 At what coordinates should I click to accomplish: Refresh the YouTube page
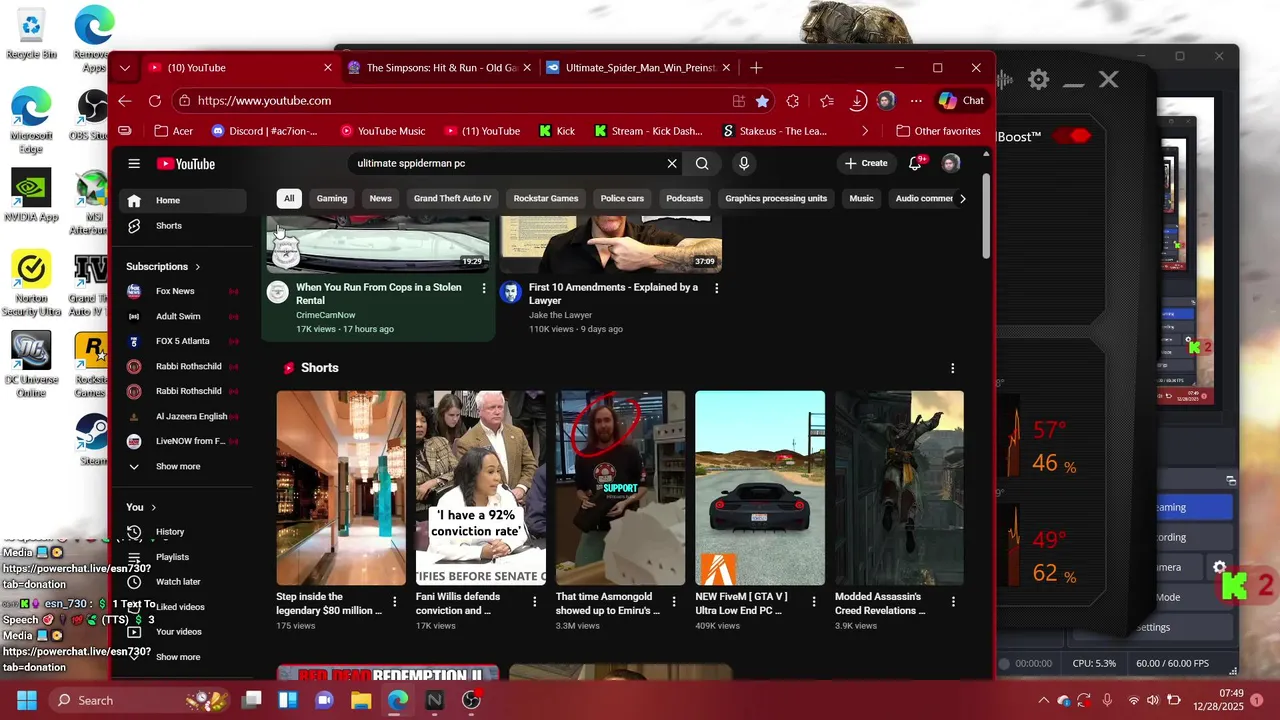coord(155,101)
